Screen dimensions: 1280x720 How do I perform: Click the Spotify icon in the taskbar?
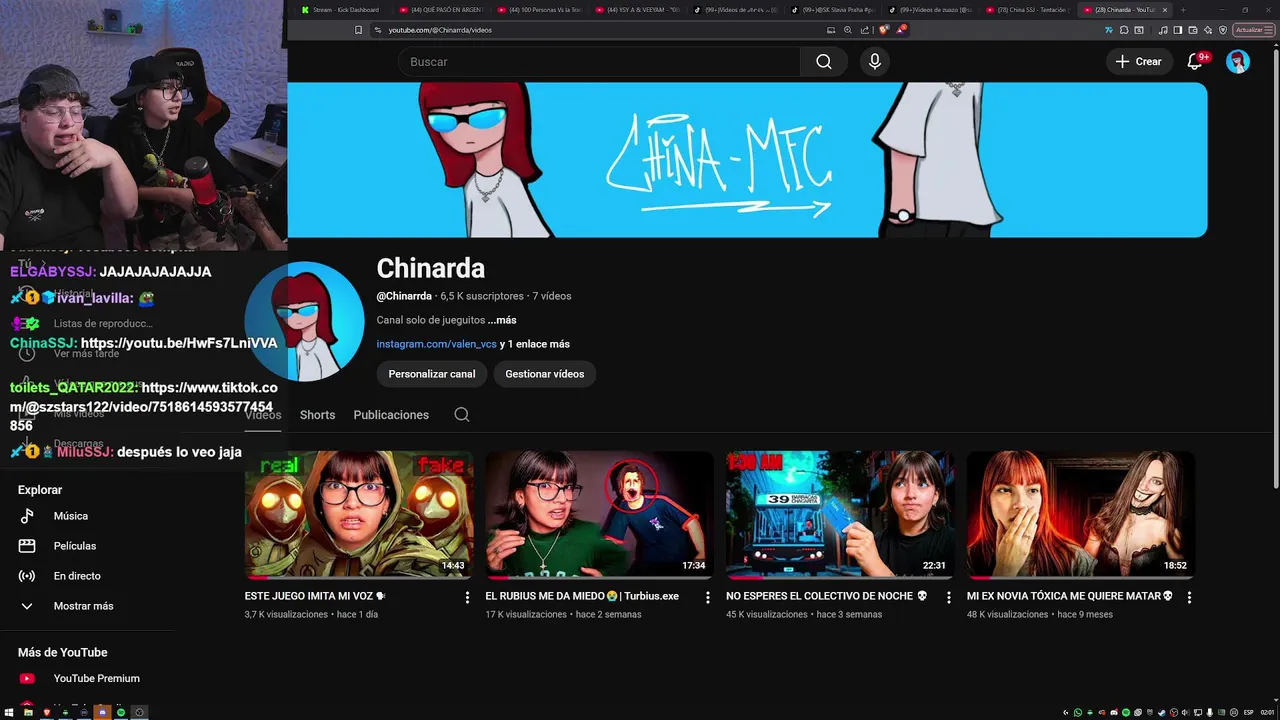coord(121,712)
